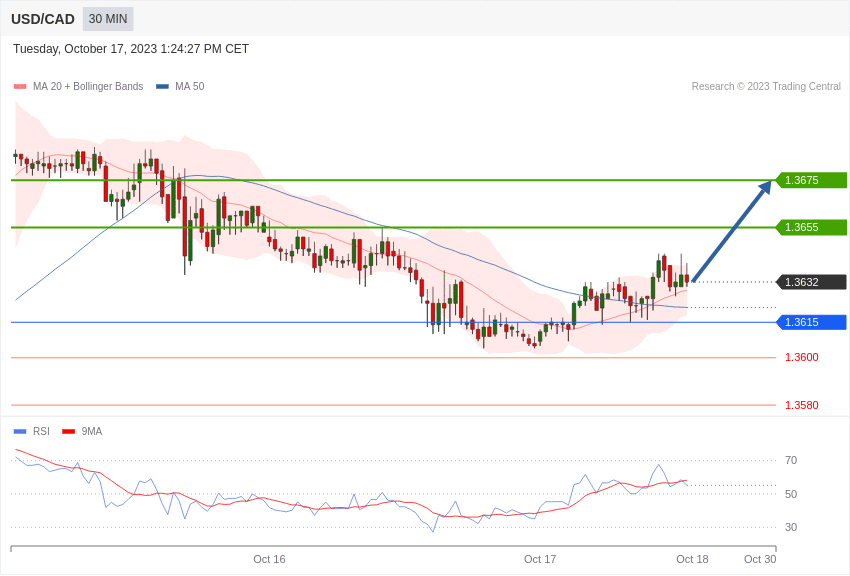Click the date and time stamp text

coord(131,49)
